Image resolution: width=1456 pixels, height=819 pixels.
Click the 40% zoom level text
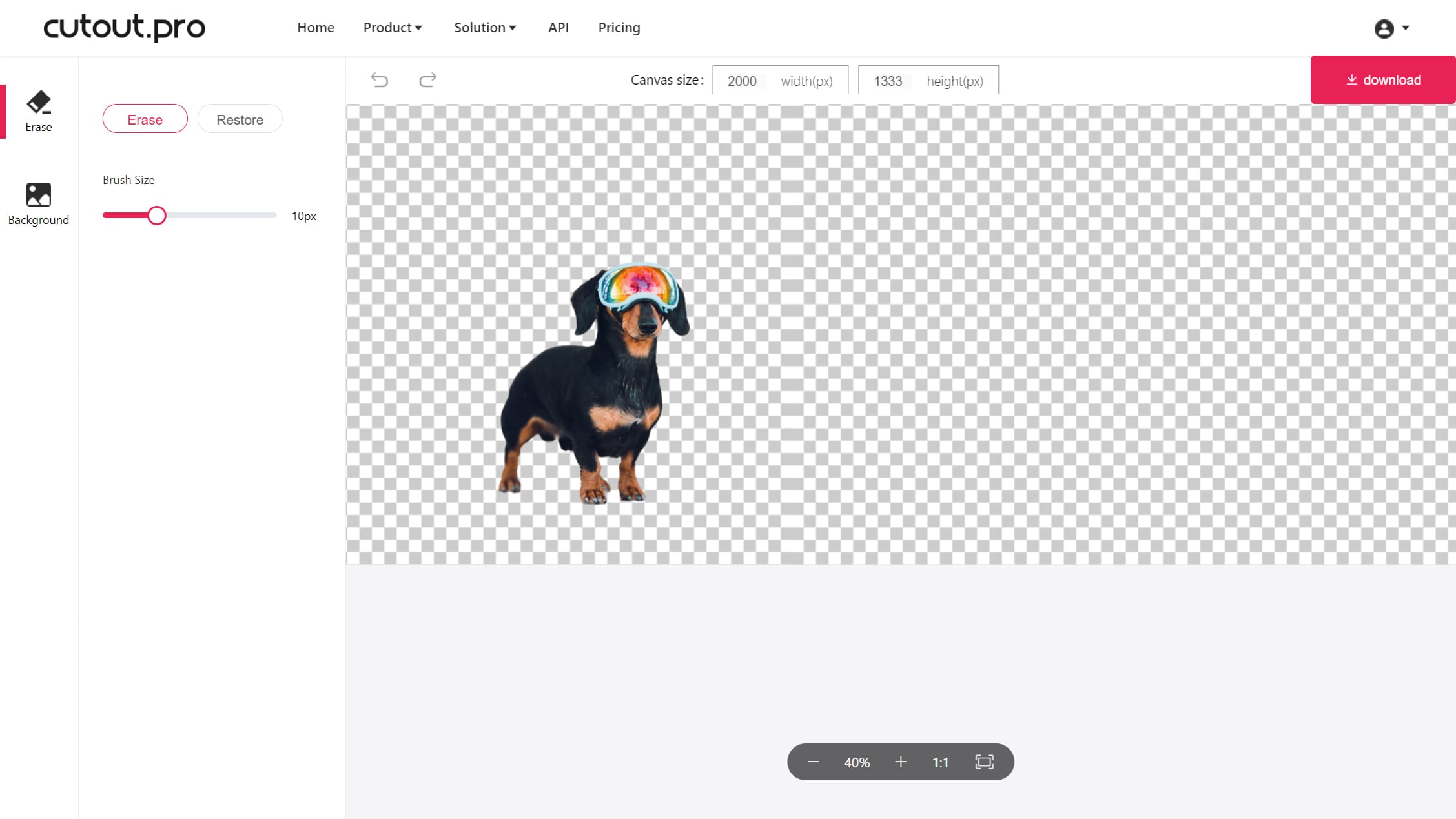click(857, 763)
